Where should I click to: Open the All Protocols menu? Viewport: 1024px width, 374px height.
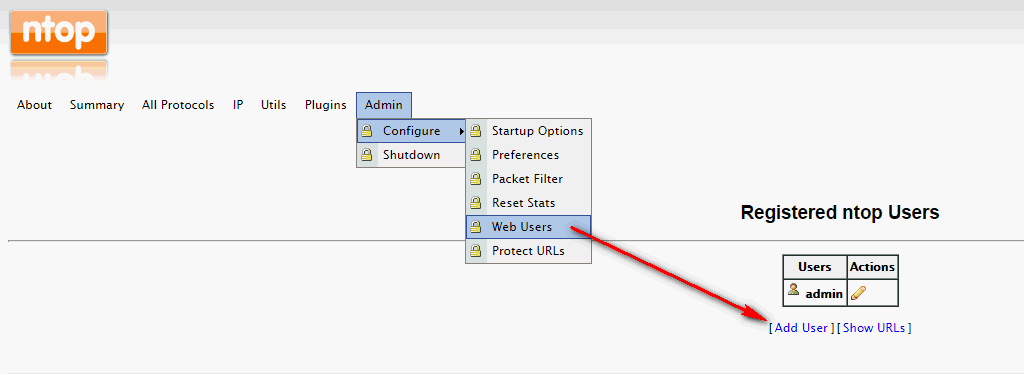tap(178, 105)
